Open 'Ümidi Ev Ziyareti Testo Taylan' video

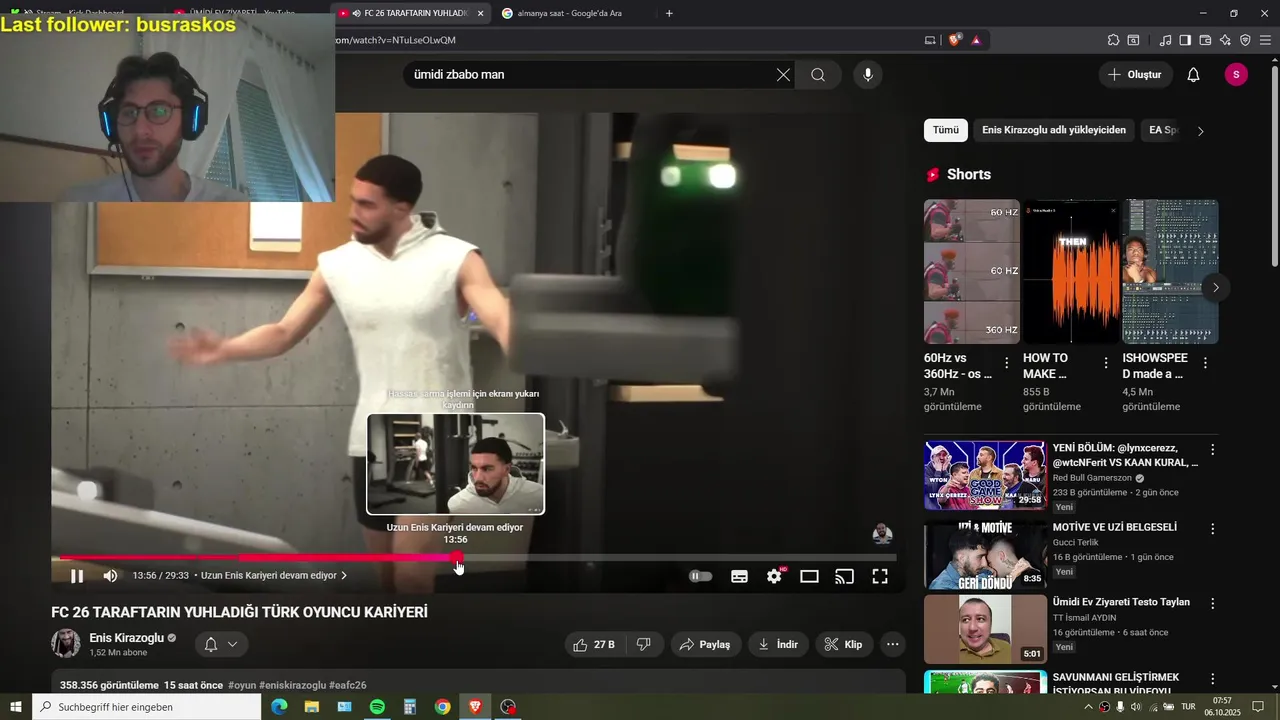pos(1121,602)
